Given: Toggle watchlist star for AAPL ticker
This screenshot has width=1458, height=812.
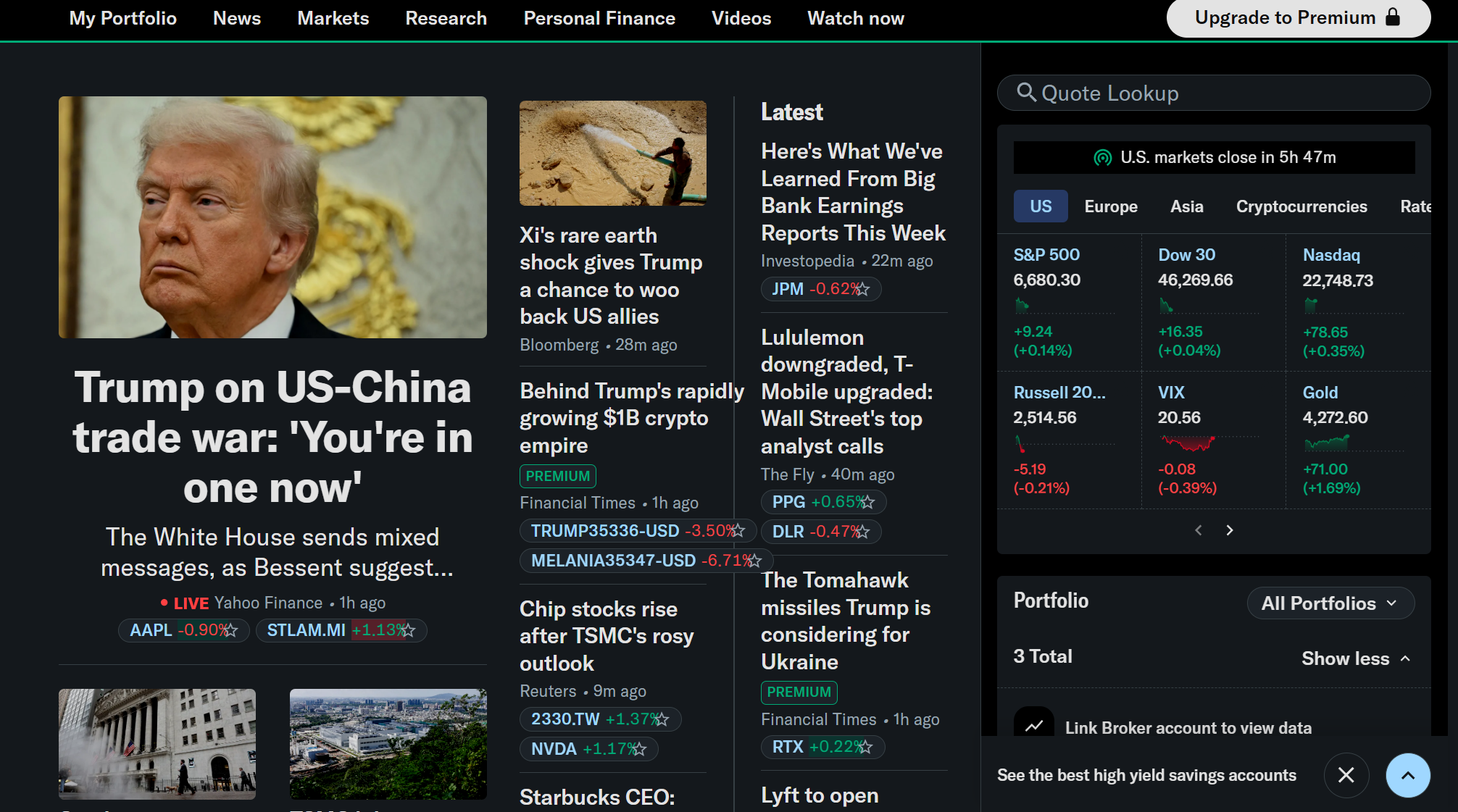Looking at the screenshot, I should [x=230, y=631].
